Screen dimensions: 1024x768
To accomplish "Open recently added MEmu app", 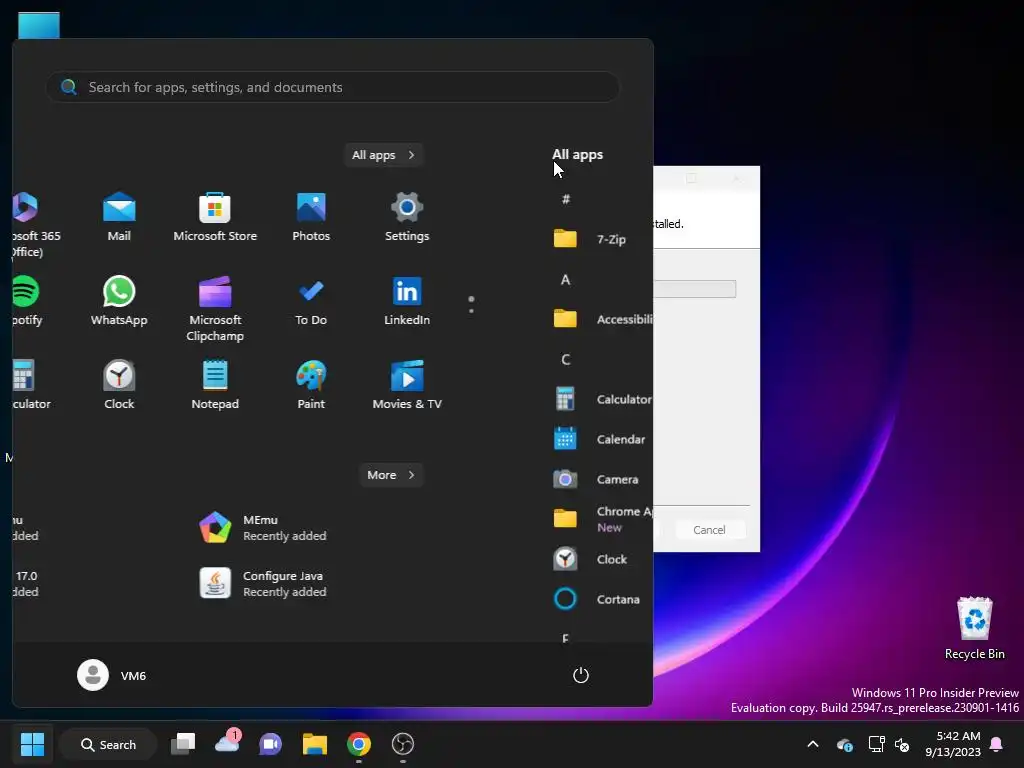I will [x=263, y=528].
